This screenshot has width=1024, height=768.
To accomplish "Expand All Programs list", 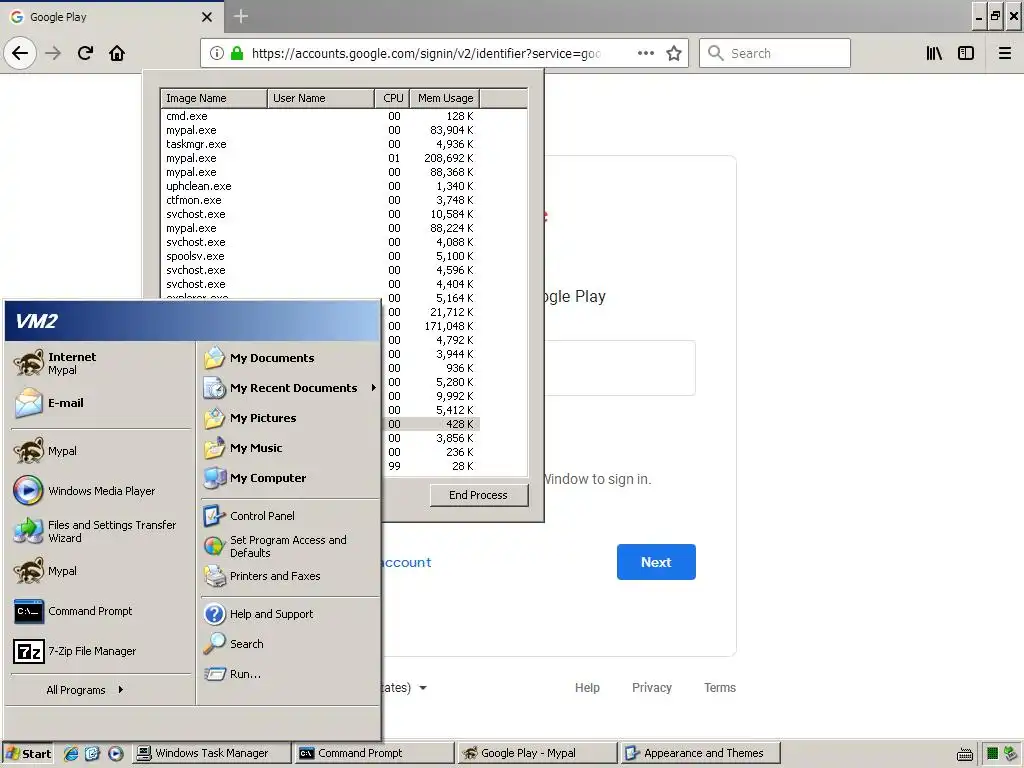I will [x=85, y=690].
